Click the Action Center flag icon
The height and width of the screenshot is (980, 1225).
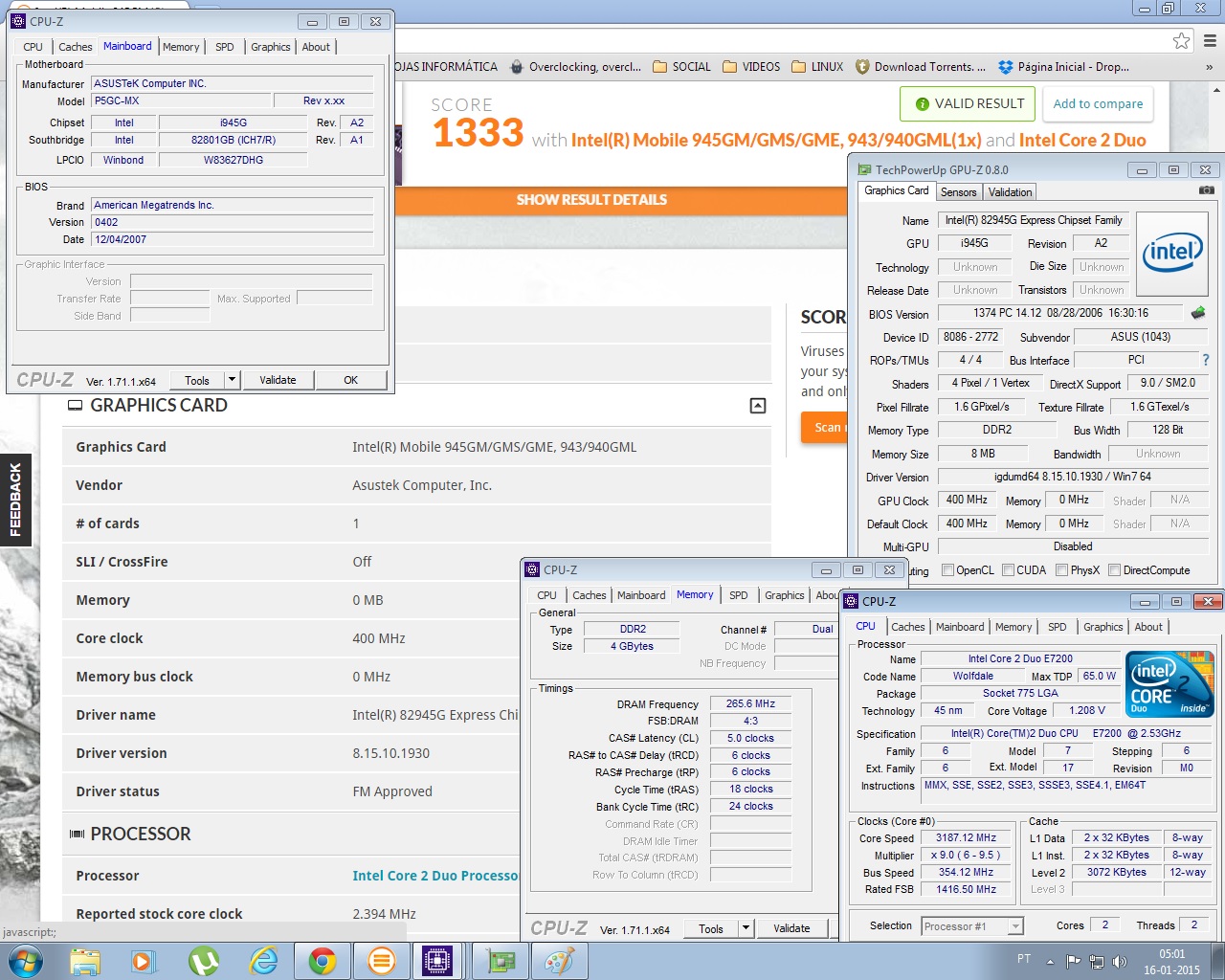pos(1073,962)
